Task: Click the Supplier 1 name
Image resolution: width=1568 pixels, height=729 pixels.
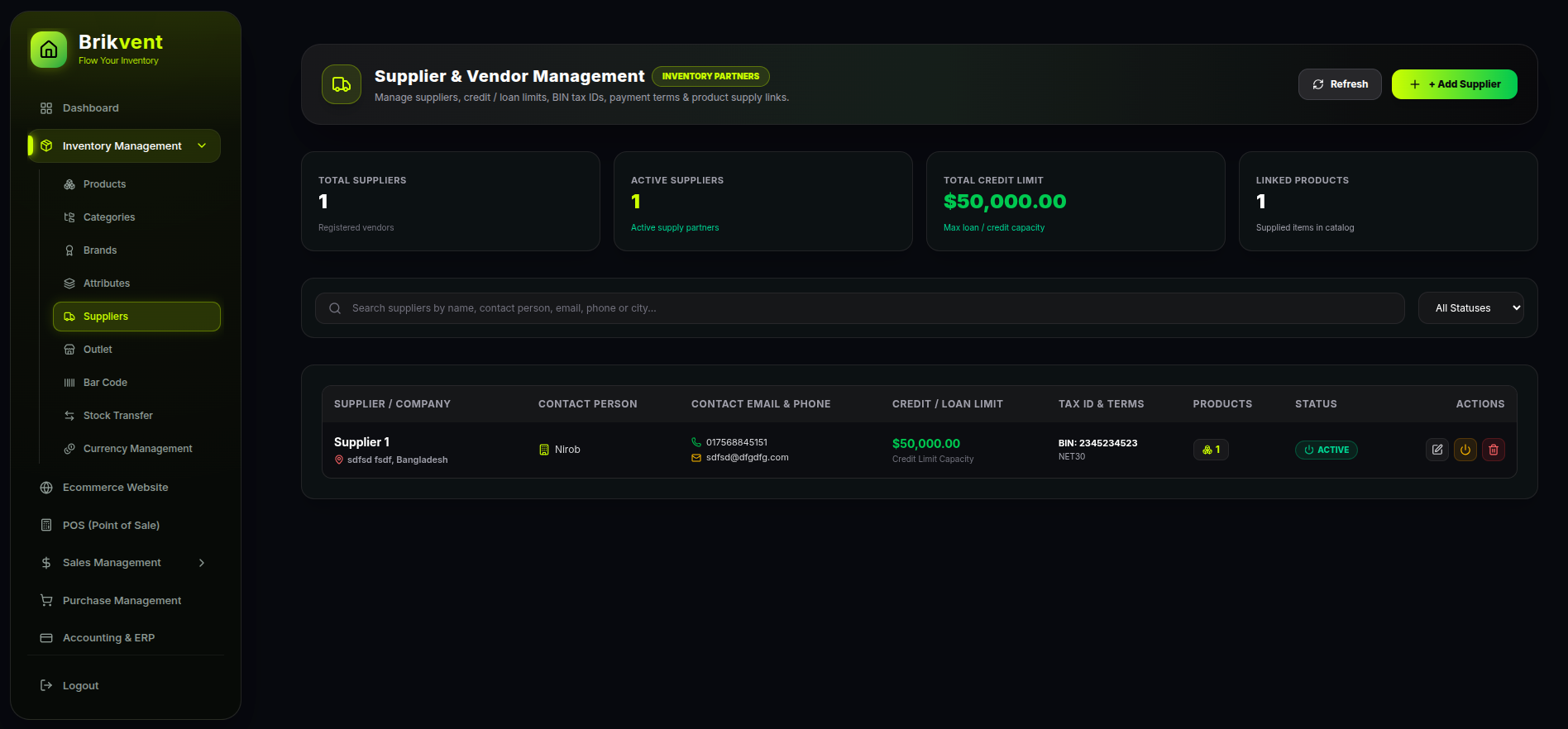Action: coord(361,442)
